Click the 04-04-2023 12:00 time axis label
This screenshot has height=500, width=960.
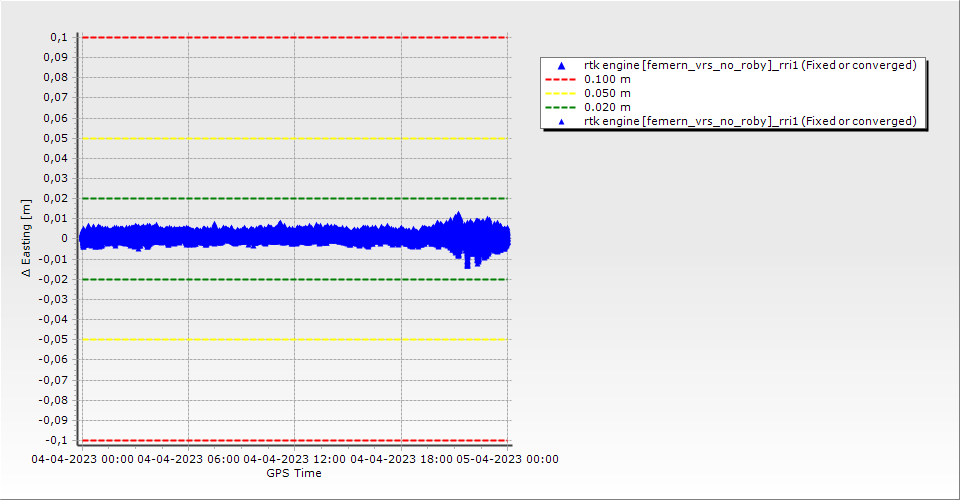tap(295, 460)
